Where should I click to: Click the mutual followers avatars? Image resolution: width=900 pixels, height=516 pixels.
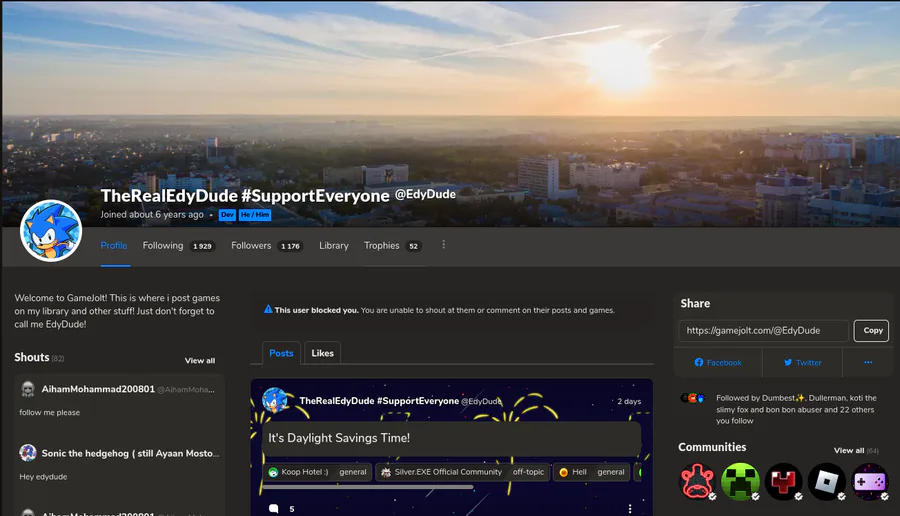pos(693,398)
